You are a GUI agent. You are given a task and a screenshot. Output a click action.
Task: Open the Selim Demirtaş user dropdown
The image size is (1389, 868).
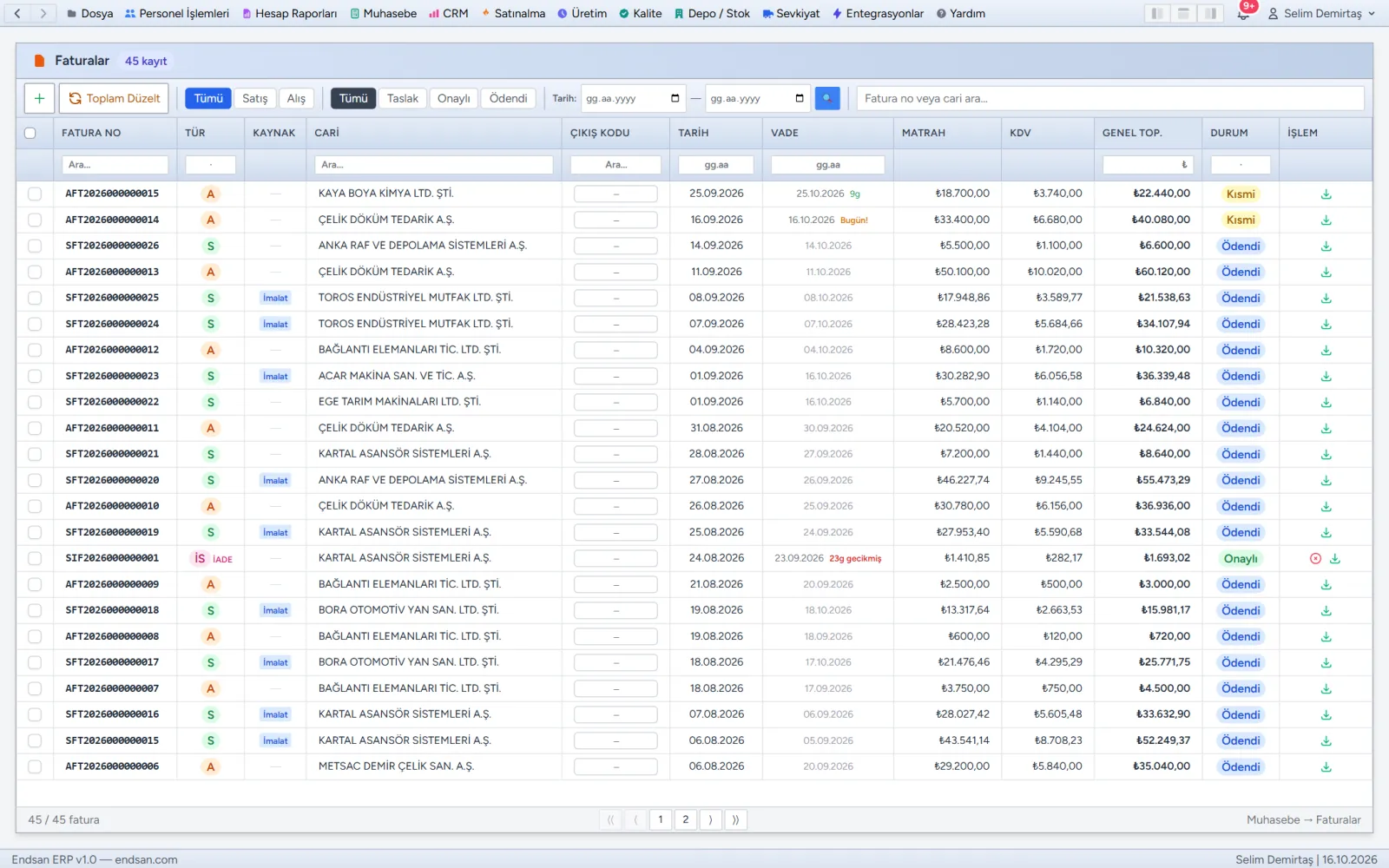pyautogui.click(x=1321, y=14)
